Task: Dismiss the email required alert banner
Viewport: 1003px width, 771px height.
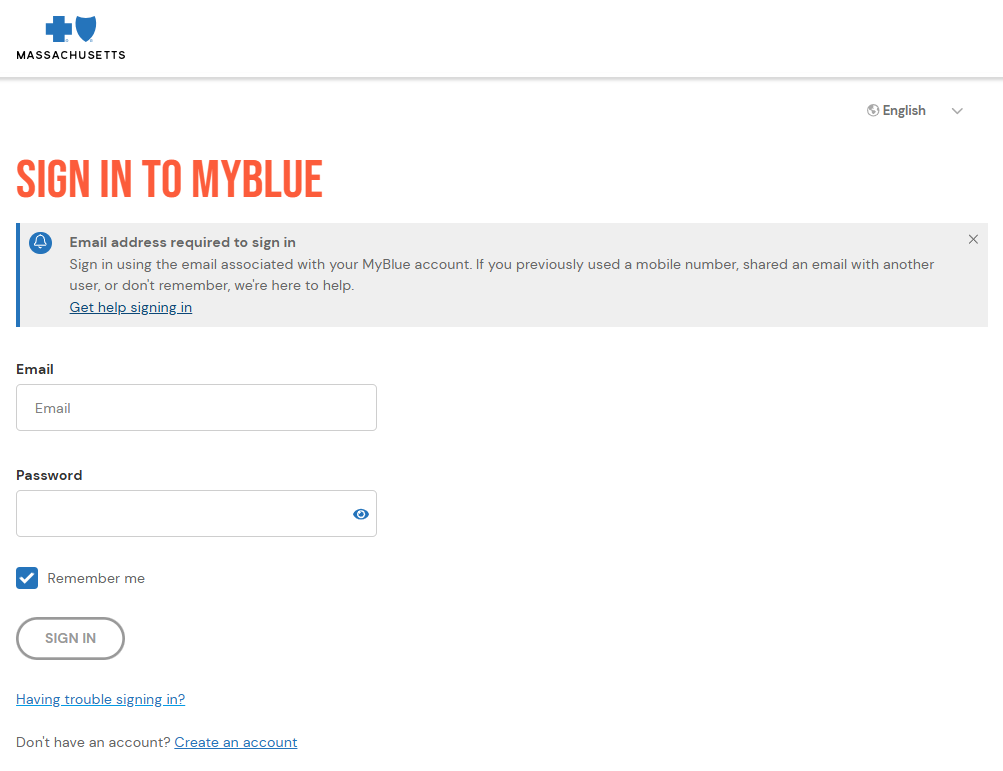Action: click(973, 239)
